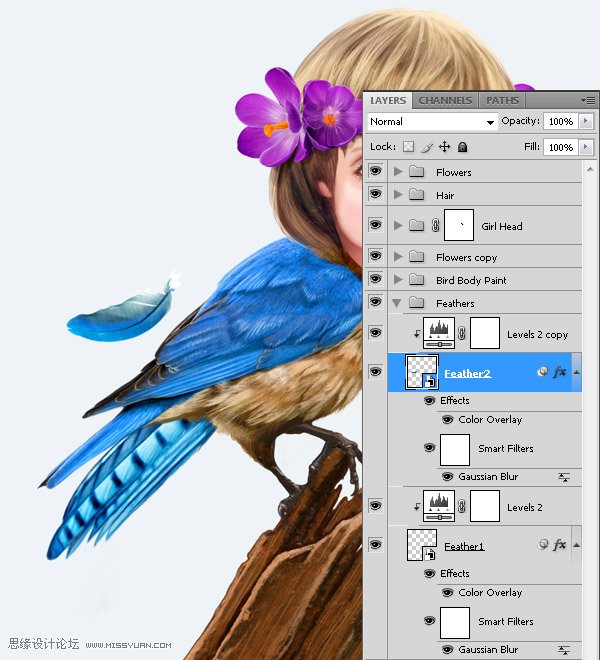600x660 pixels.
Task: Switch to the Paths tab
Action: [x=502, y=100]
